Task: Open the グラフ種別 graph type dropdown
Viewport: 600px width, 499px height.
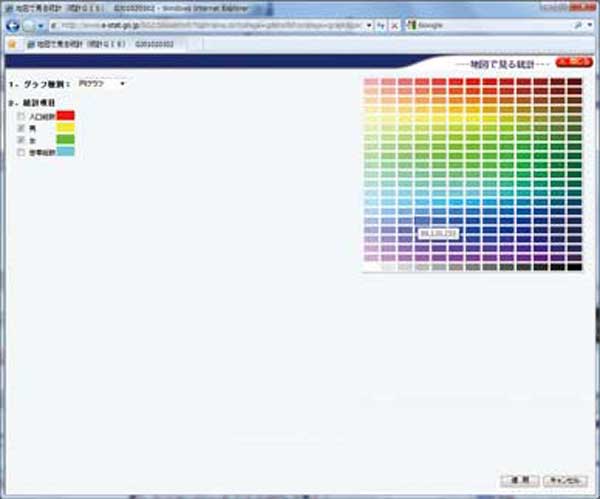Action: pos(102,84)
